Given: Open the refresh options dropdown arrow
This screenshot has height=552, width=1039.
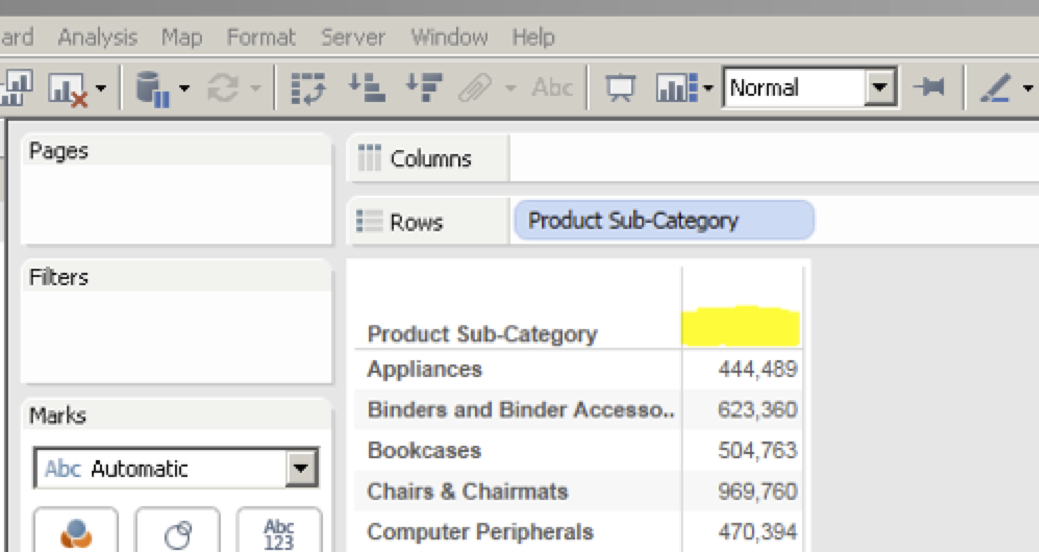Looking at the screenshot, I should [256, 87].
